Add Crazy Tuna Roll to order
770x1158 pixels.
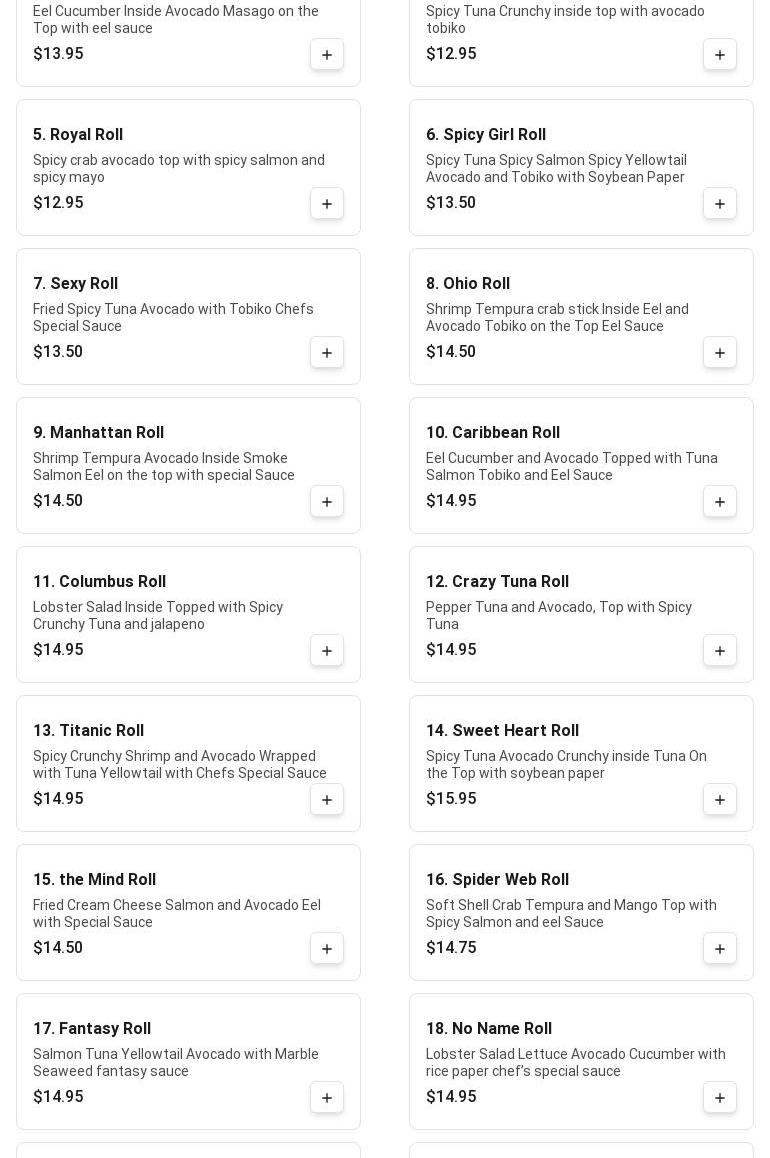click(x=720, y=651)
